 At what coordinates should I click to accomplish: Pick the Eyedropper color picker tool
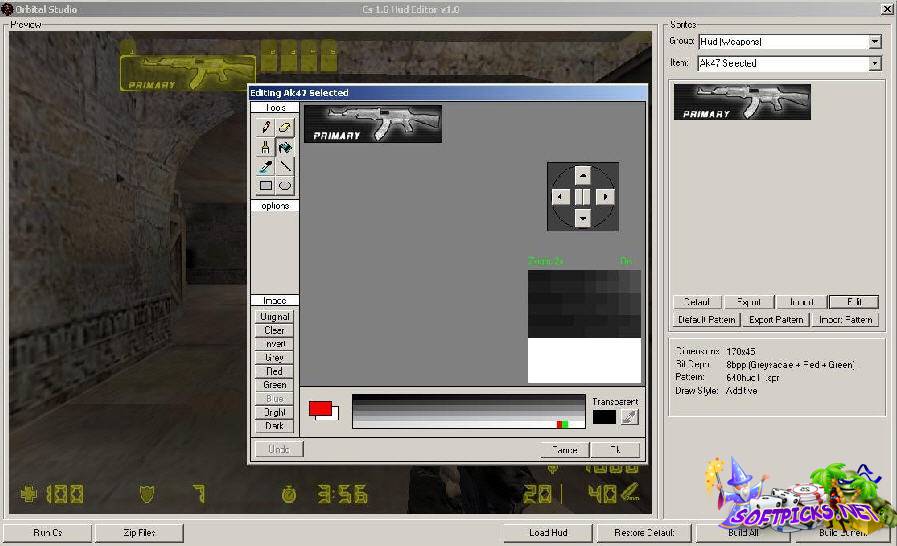click(266, 167)
